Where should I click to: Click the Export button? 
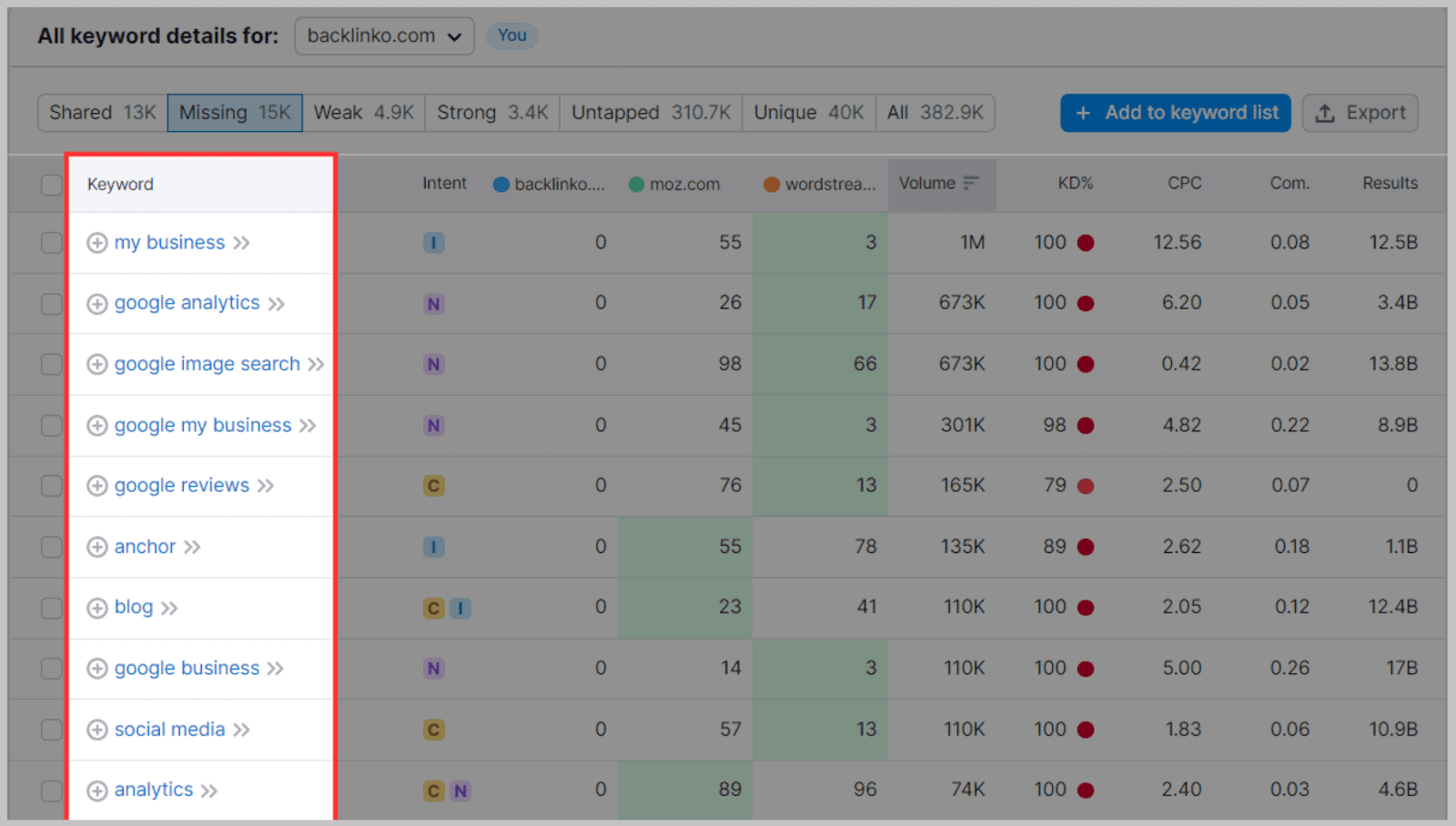point(1360,113)
